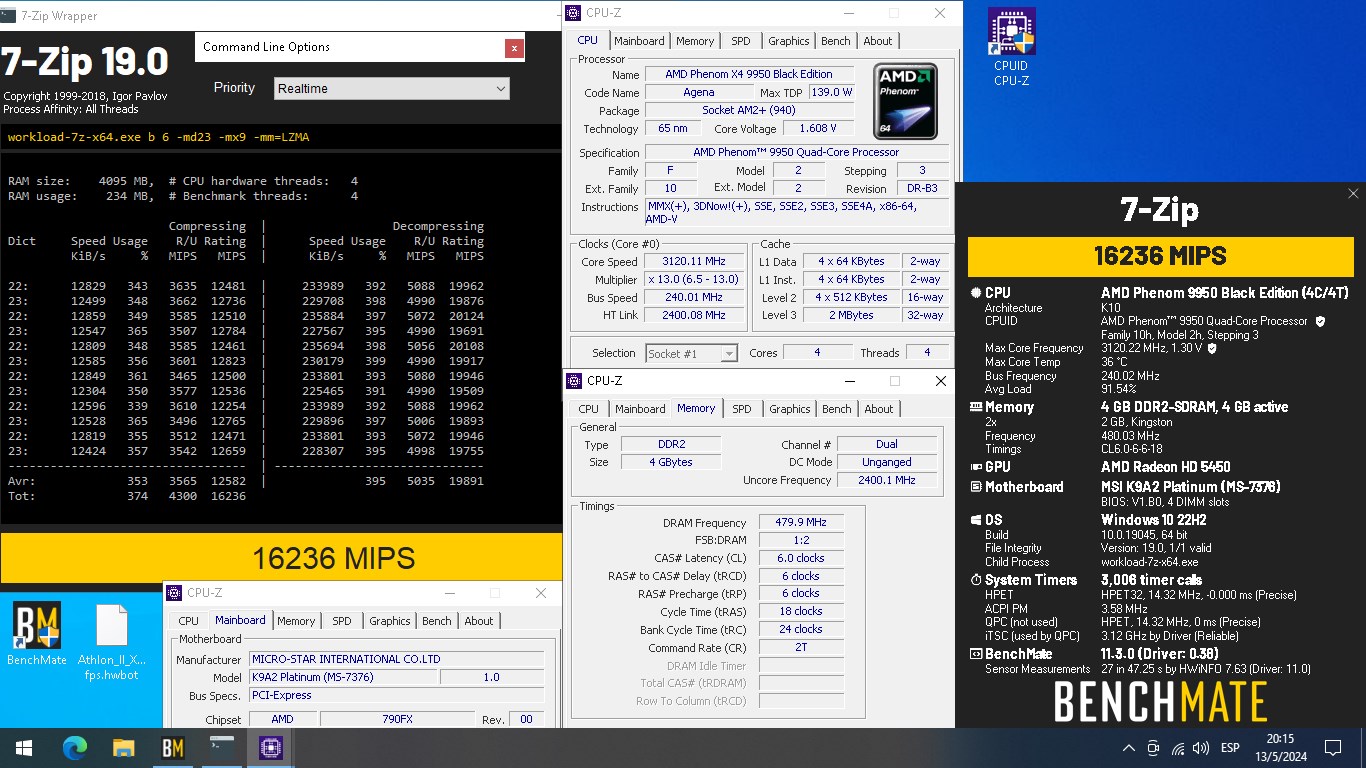Image resolution: width=1366 pixels, height=768 pixels.
Task: Click the motherboard Model K9A2 Platinum field
Action: click(343, 678)
